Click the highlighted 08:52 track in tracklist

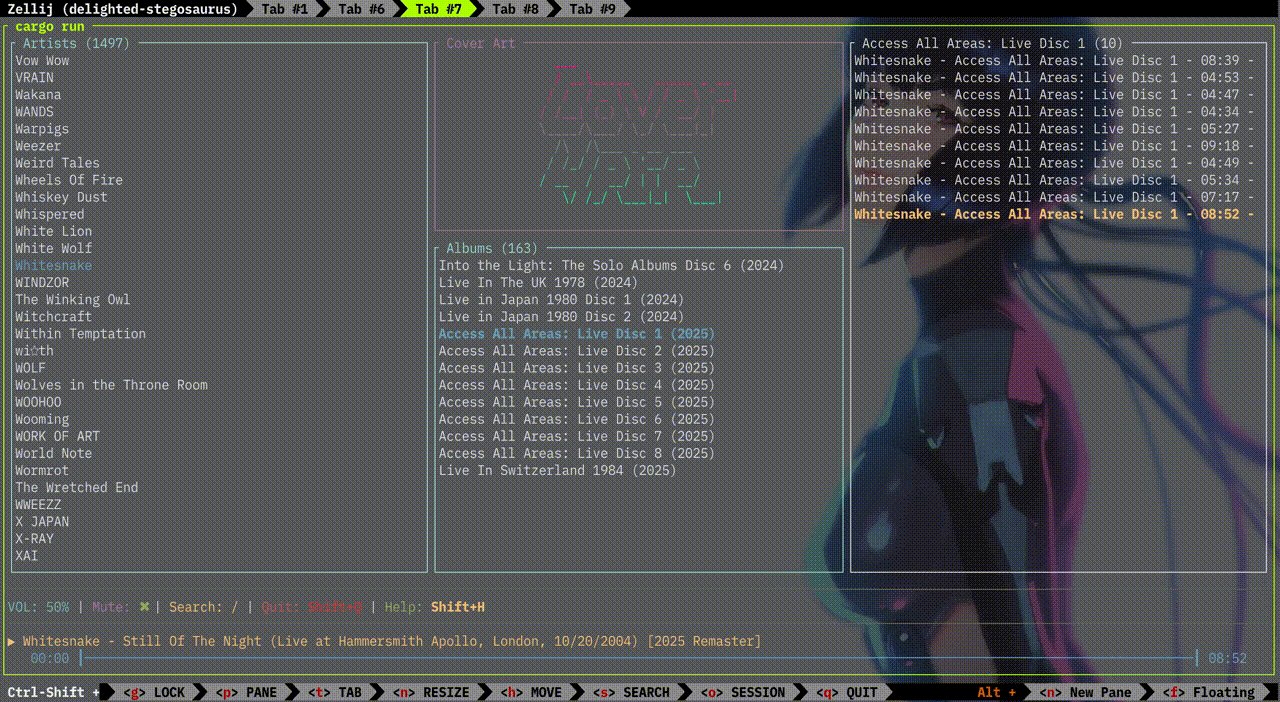(1053, 214)
